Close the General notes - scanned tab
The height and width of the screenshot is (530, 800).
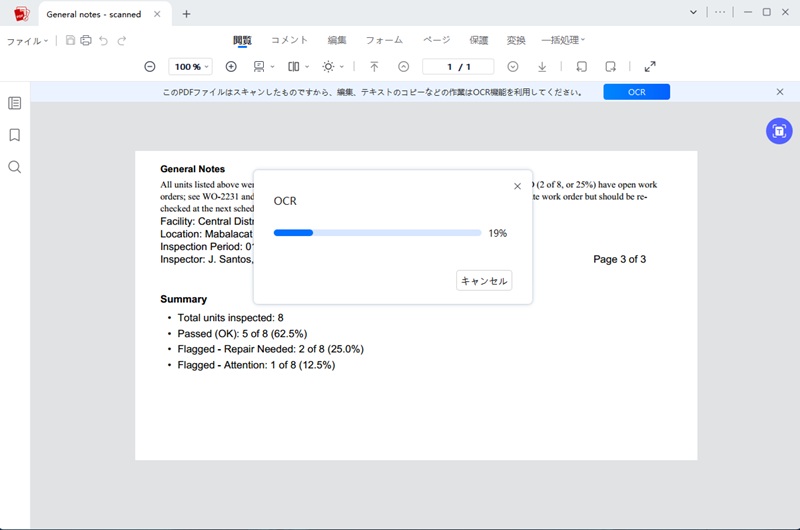157,14
